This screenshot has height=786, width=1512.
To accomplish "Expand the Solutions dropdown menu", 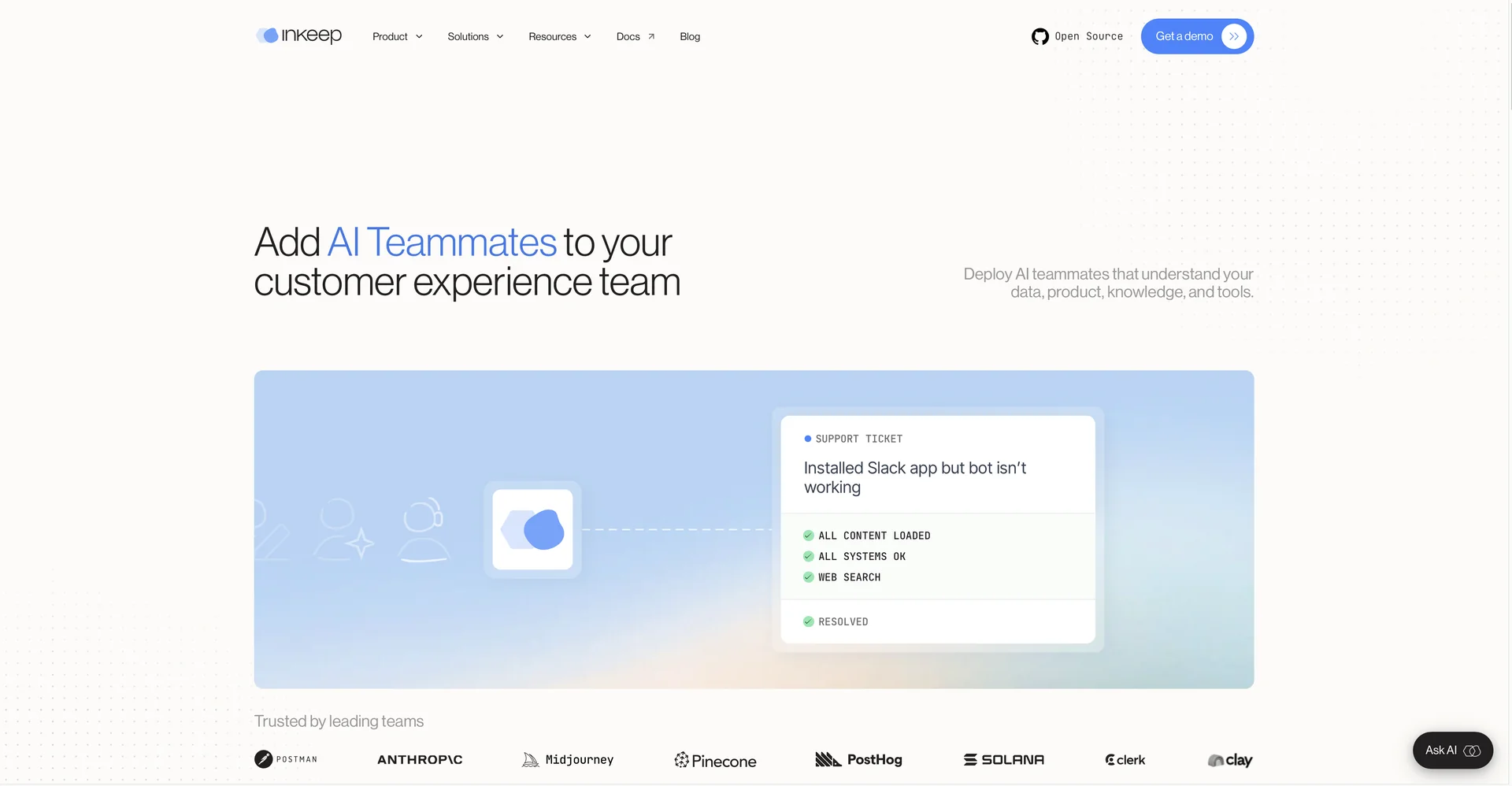I will point(476,36).
